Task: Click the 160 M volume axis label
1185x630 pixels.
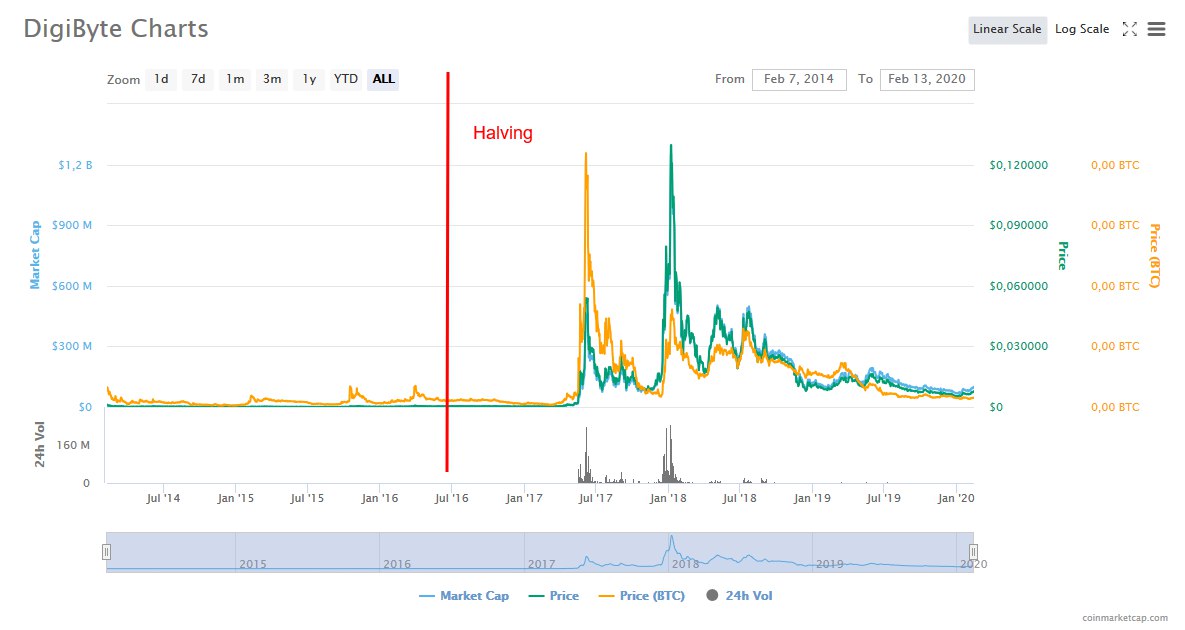Action: [73, 446]
